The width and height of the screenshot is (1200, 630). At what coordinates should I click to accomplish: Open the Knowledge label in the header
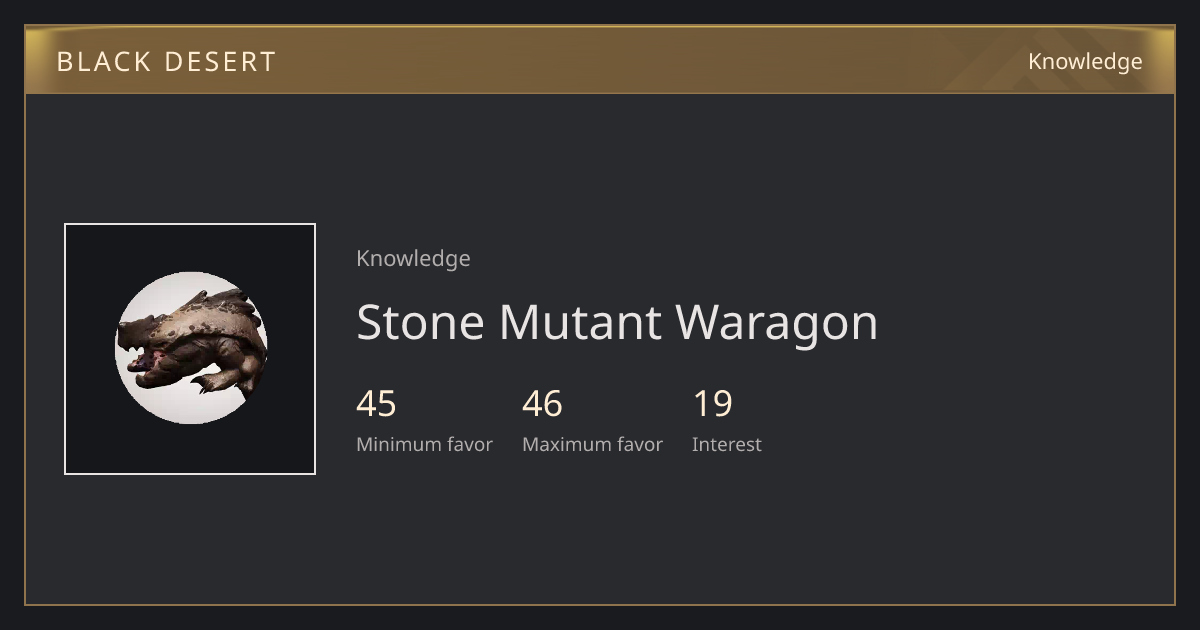pos(1085,62)
